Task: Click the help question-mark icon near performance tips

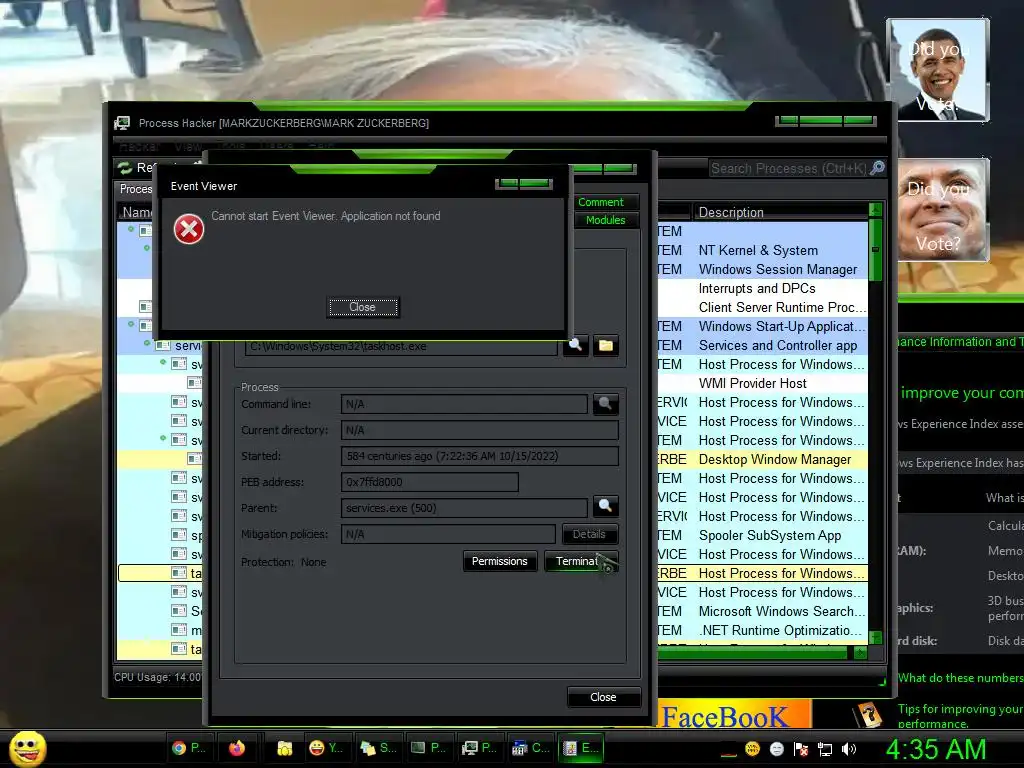Action: (x=868, y=714)
